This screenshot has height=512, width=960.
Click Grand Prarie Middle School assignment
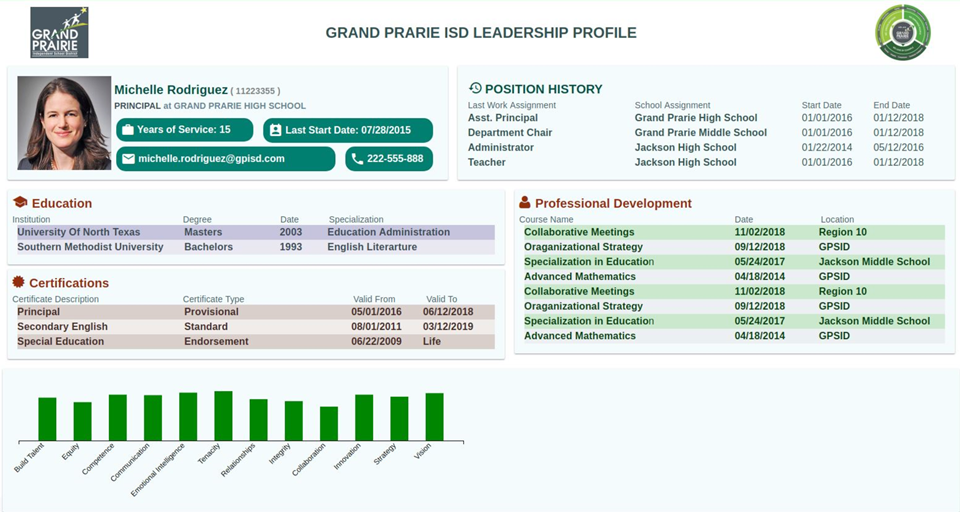(700, 132)
